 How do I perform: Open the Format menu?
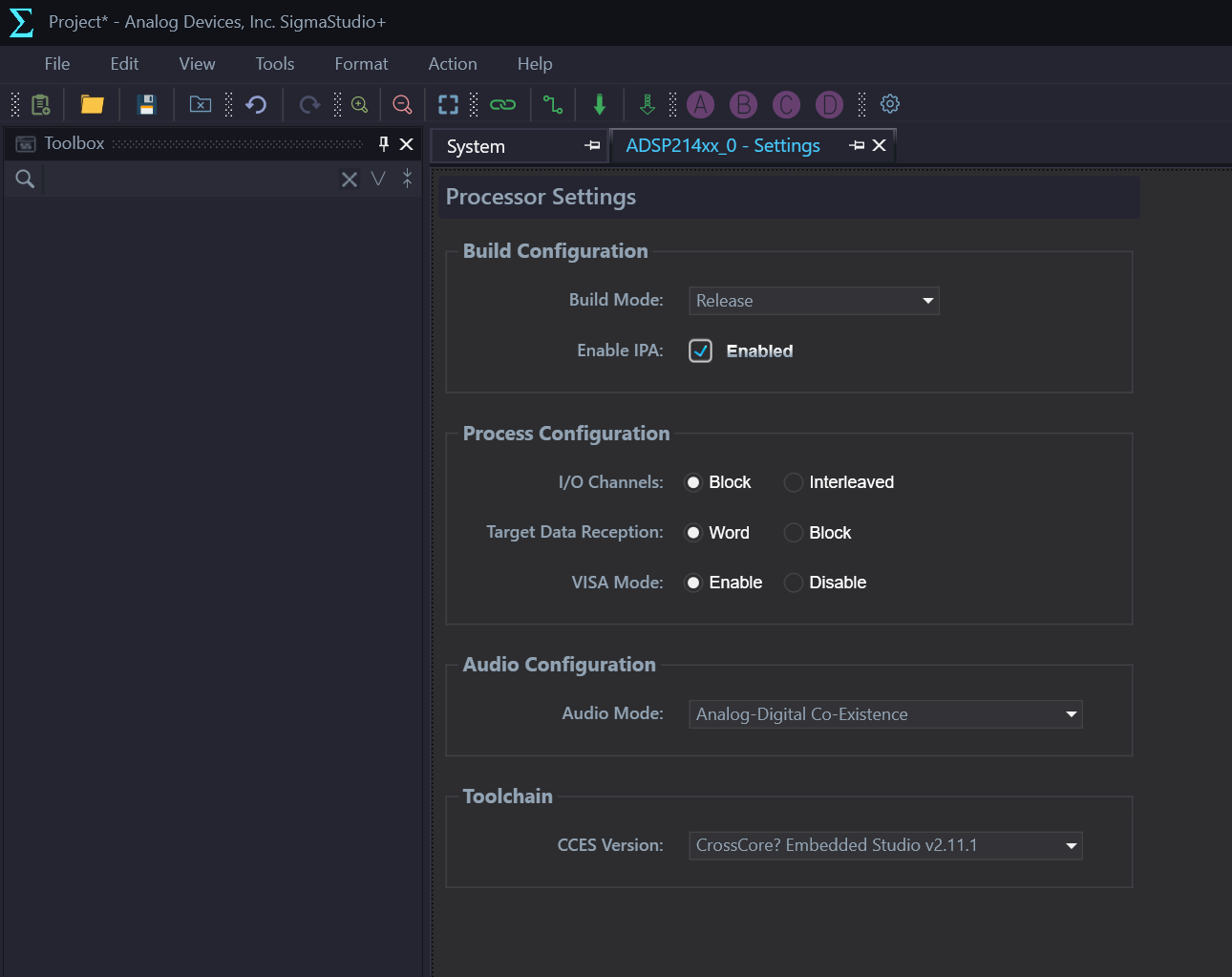(x=361, y=64)
